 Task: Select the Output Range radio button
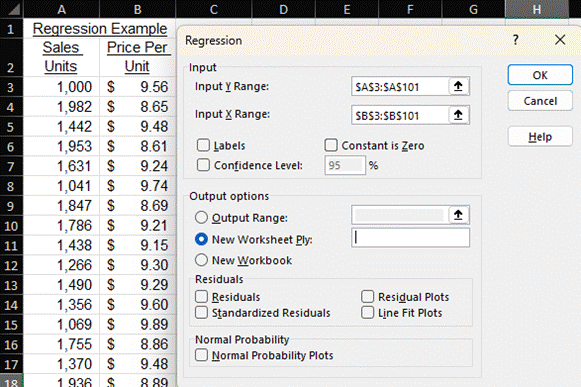tap(201, 217)
